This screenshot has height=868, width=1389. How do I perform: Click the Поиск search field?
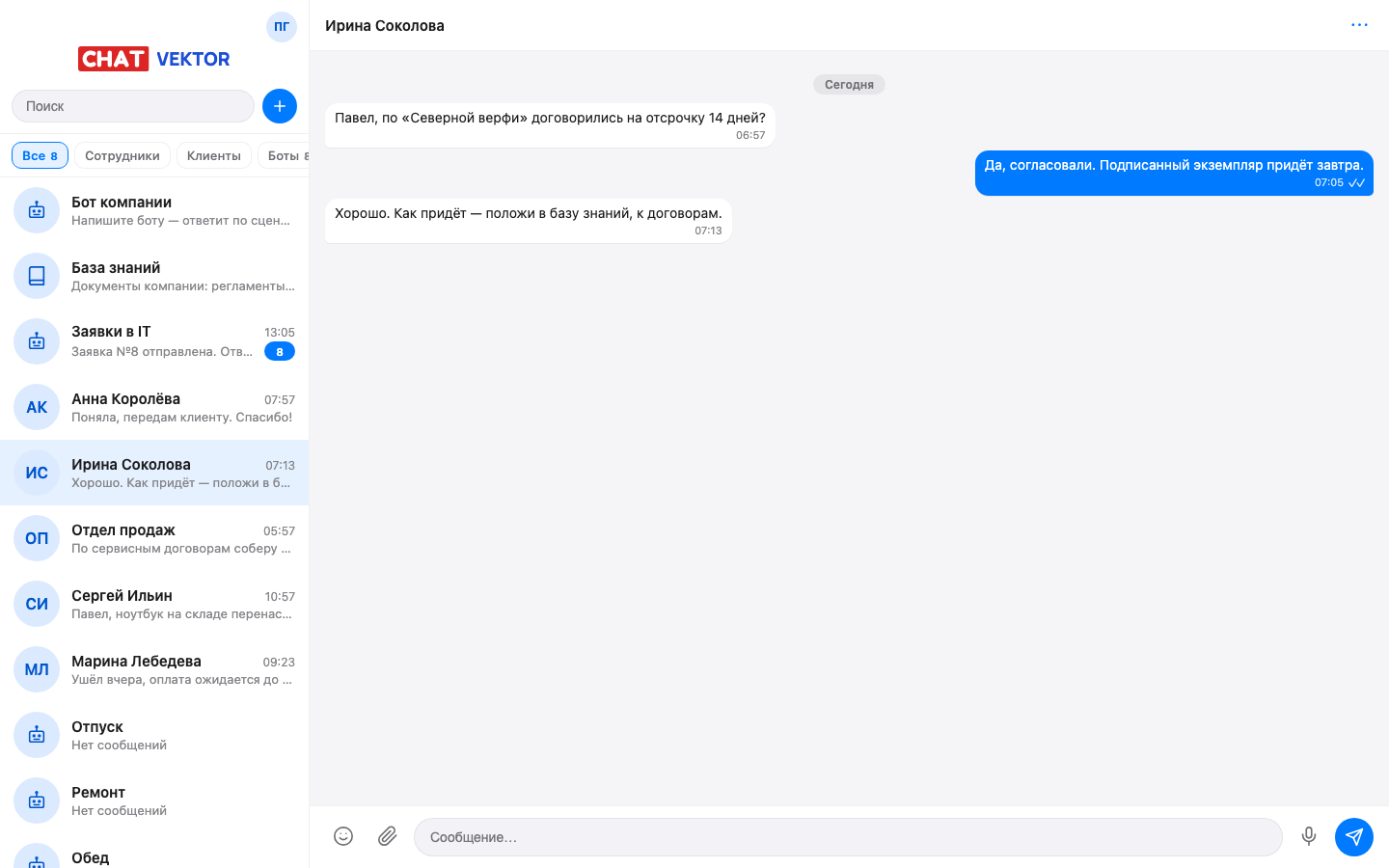pyautogui.click(x=133, y=106)
